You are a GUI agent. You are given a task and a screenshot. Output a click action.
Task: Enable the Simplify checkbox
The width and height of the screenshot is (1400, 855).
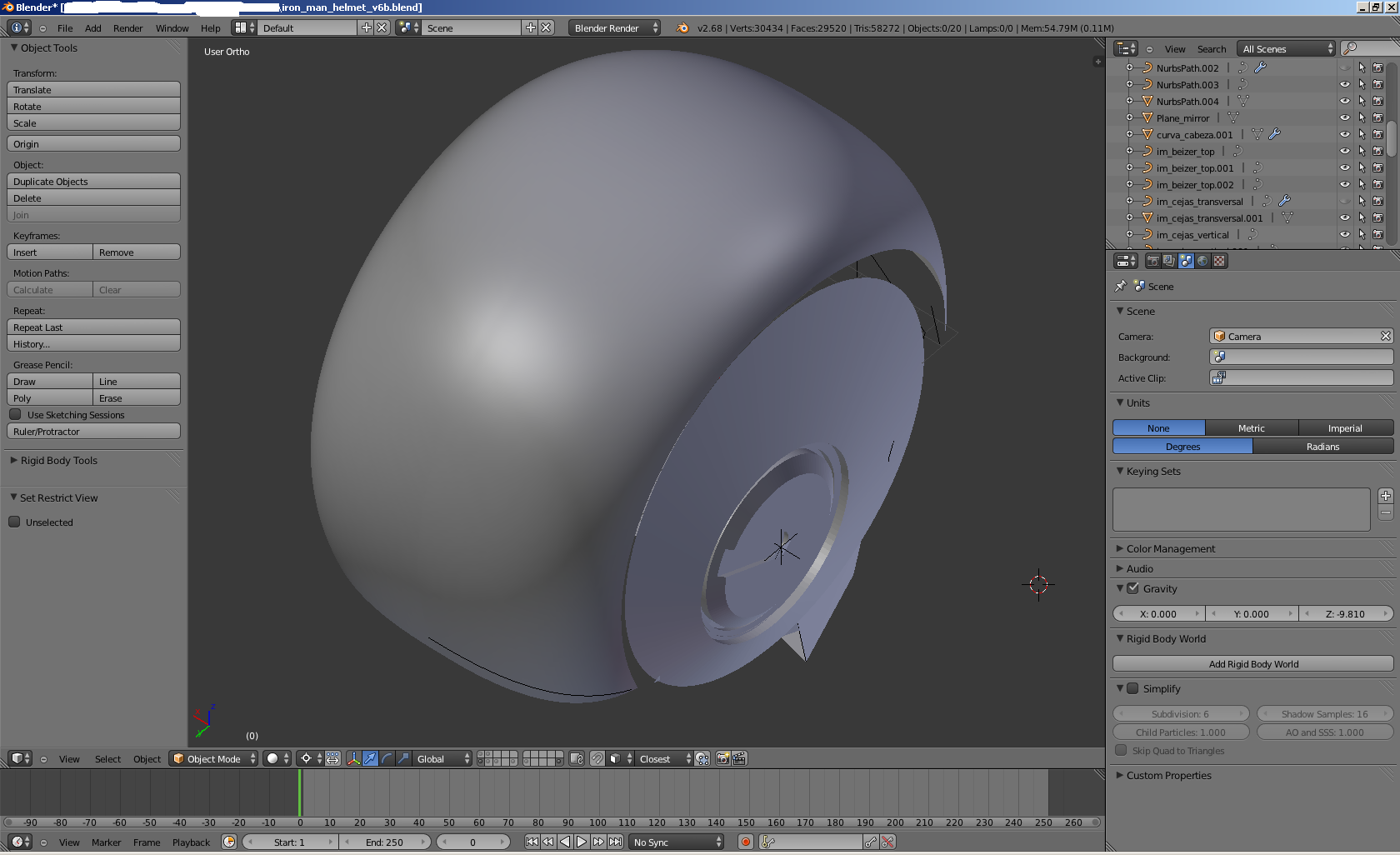pos(1133,688)
